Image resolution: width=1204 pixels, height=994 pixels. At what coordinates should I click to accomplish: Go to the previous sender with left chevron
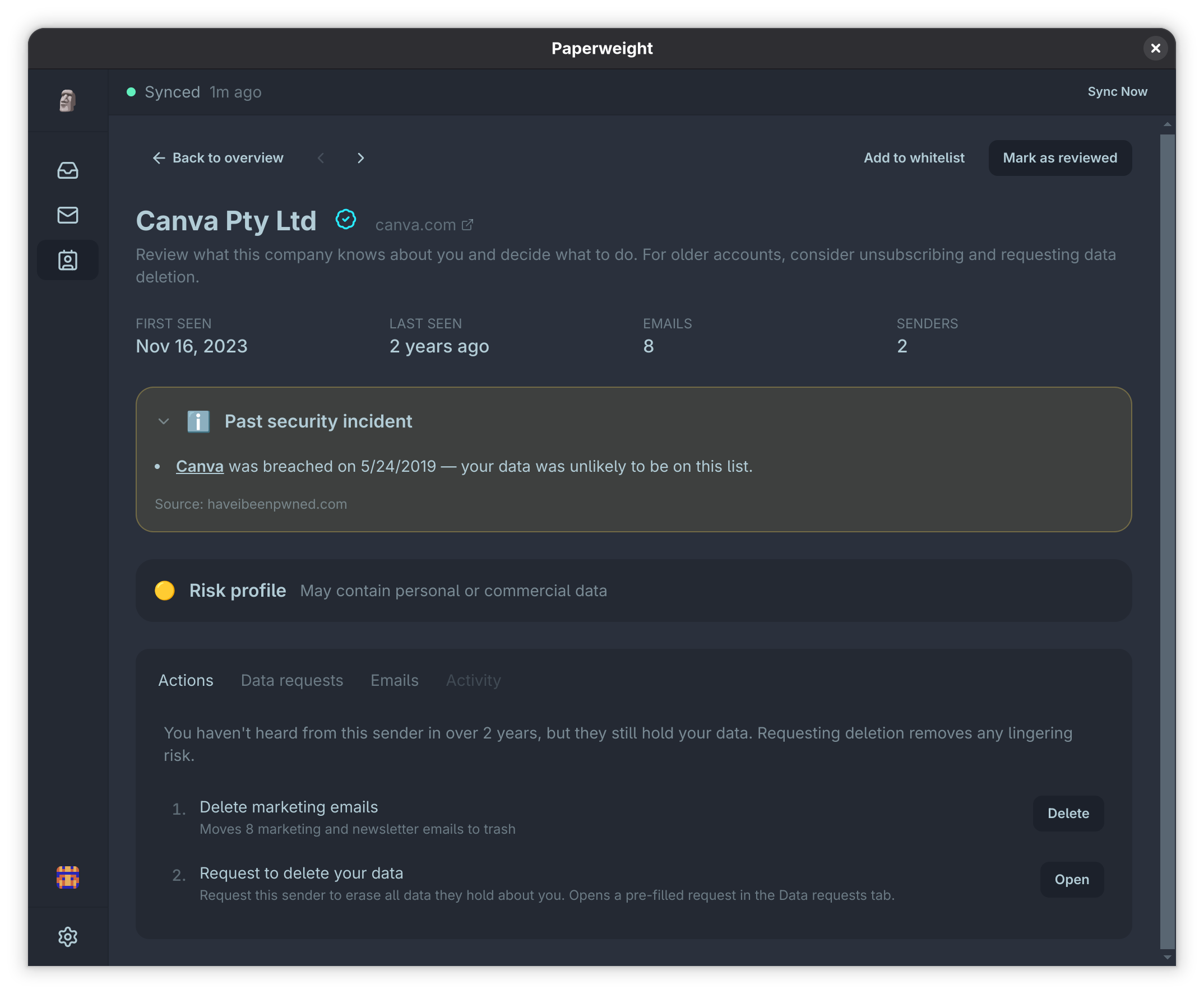321,158
